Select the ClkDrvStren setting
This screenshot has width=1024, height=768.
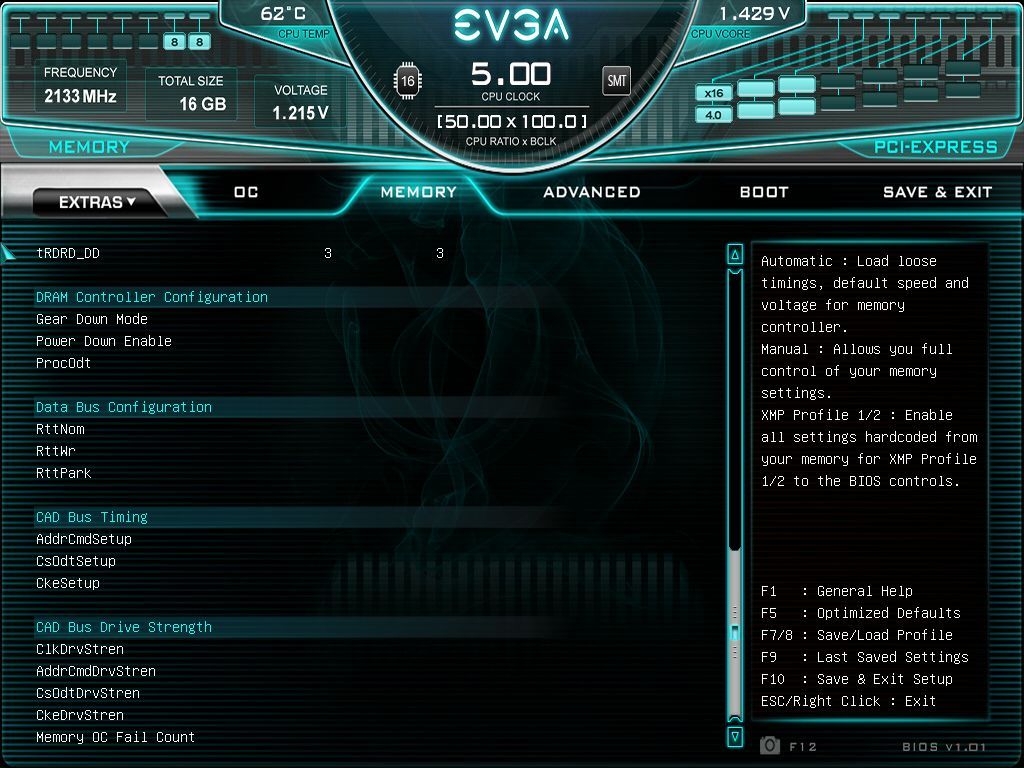click(80, 649)
